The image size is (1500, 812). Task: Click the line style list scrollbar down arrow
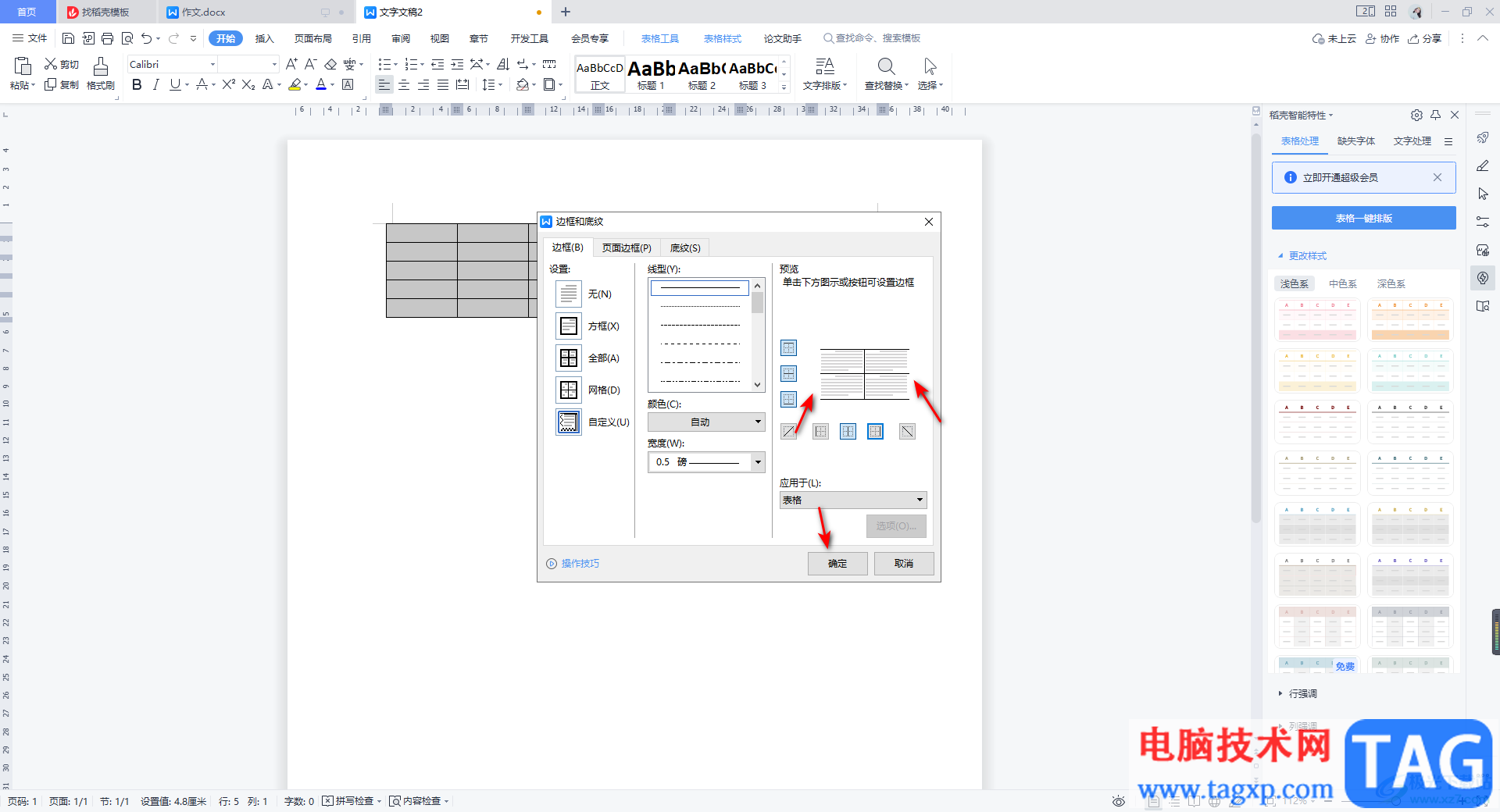[x=757, y=384]
